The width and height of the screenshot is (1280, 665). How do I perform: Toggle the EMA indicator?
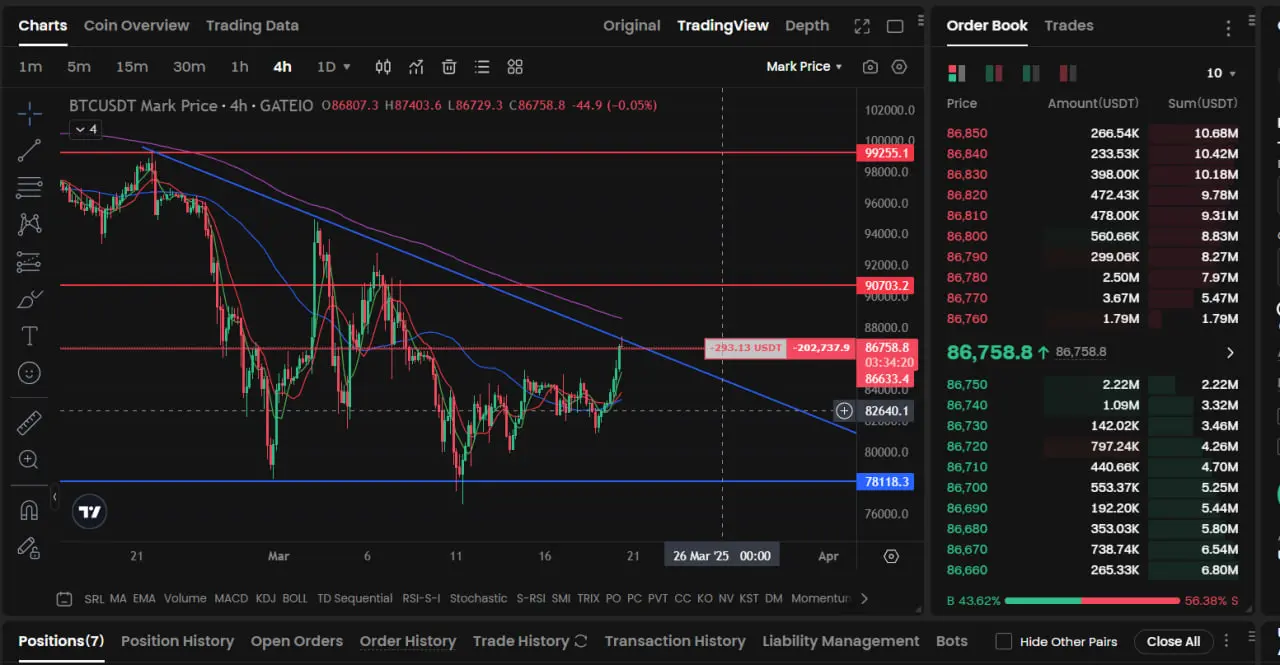click(144, 598)
